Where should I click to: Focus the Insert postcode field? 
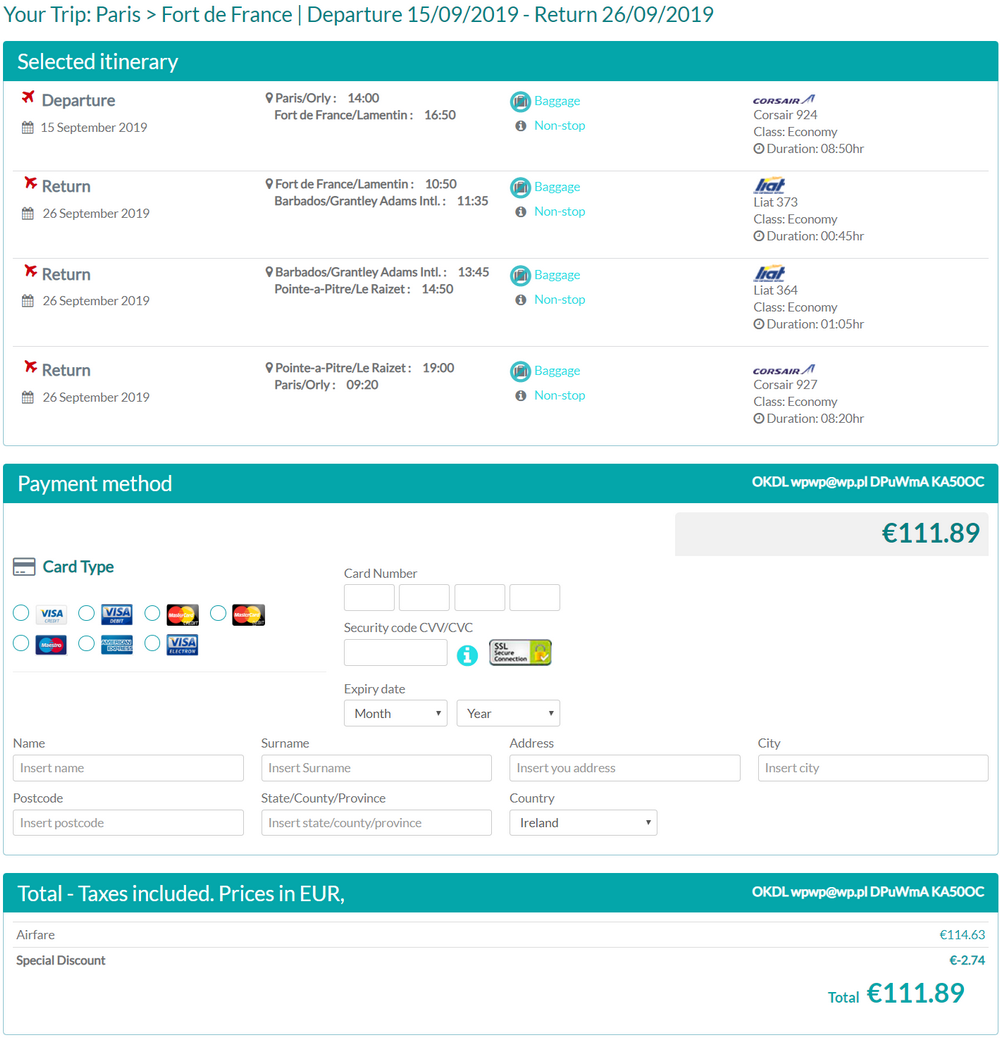pyautogui.click(x=128, y=822)
